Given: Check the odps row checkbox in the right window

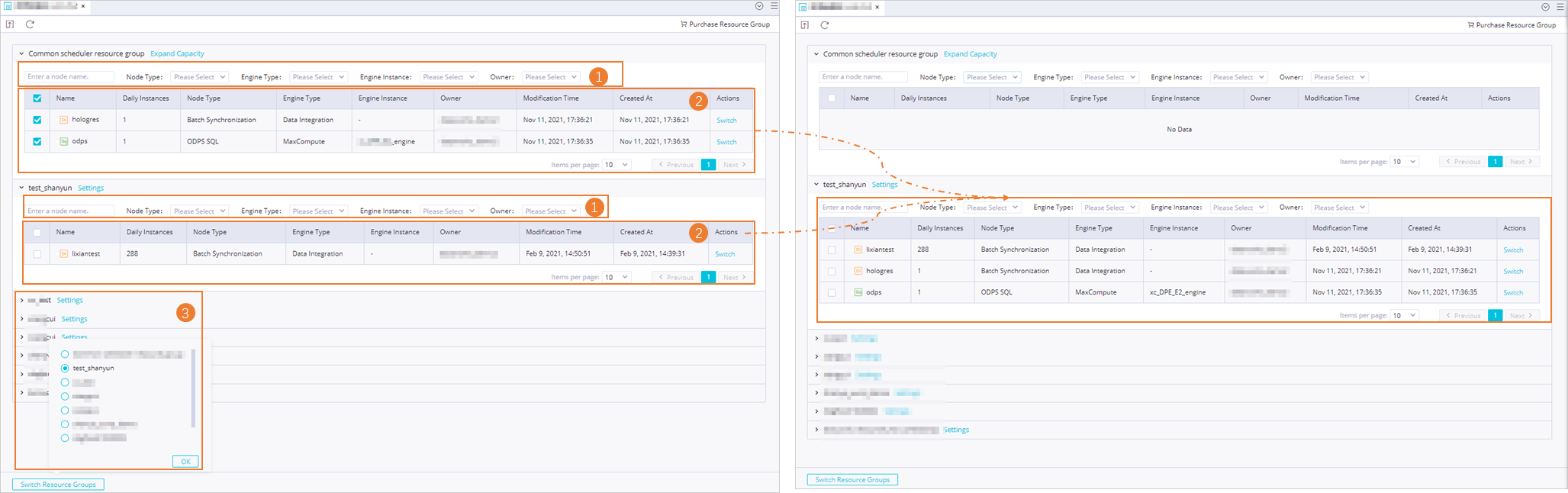Looking at the screenshot, I should (x=832, y=292).
